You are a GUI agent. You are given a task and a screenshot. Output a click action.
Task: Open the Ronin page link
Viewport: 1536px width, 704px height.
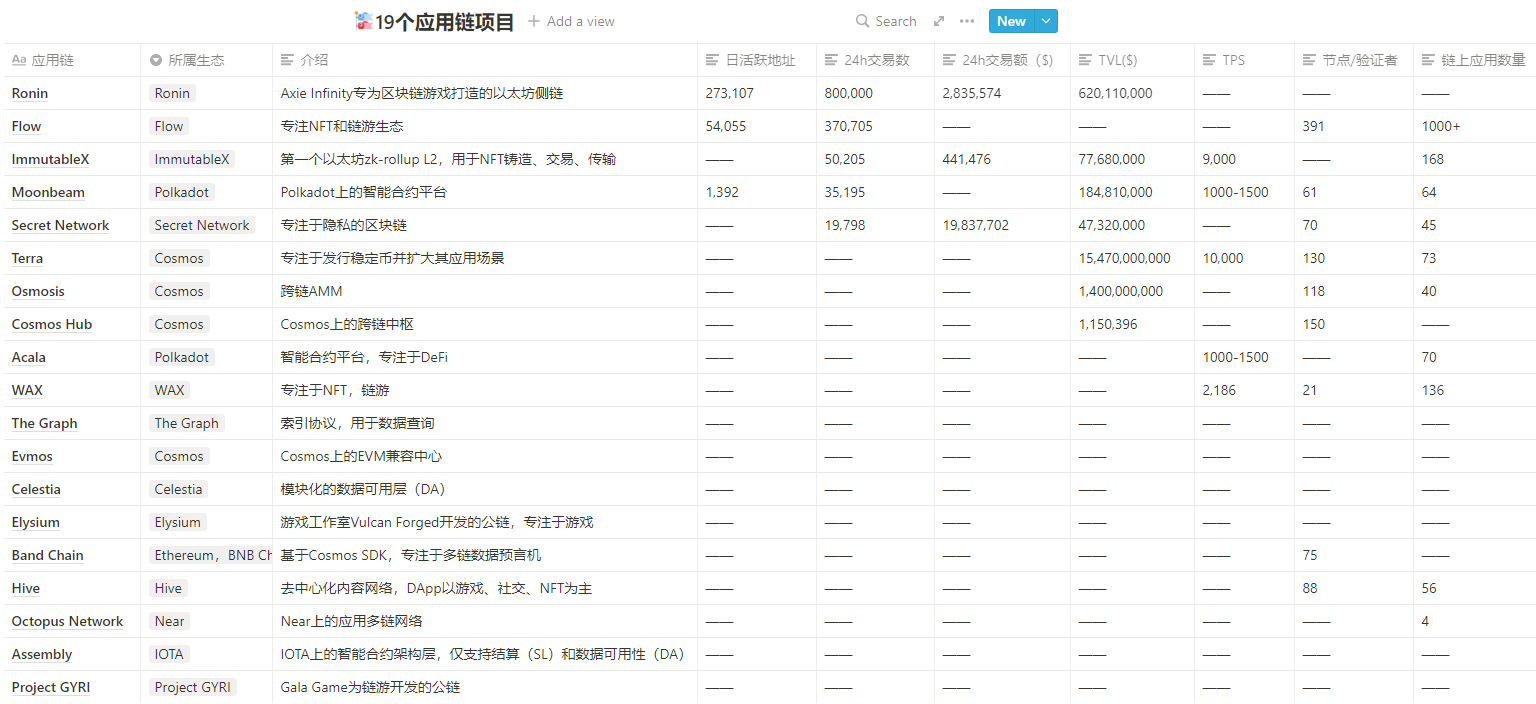[x=30, y=93]
